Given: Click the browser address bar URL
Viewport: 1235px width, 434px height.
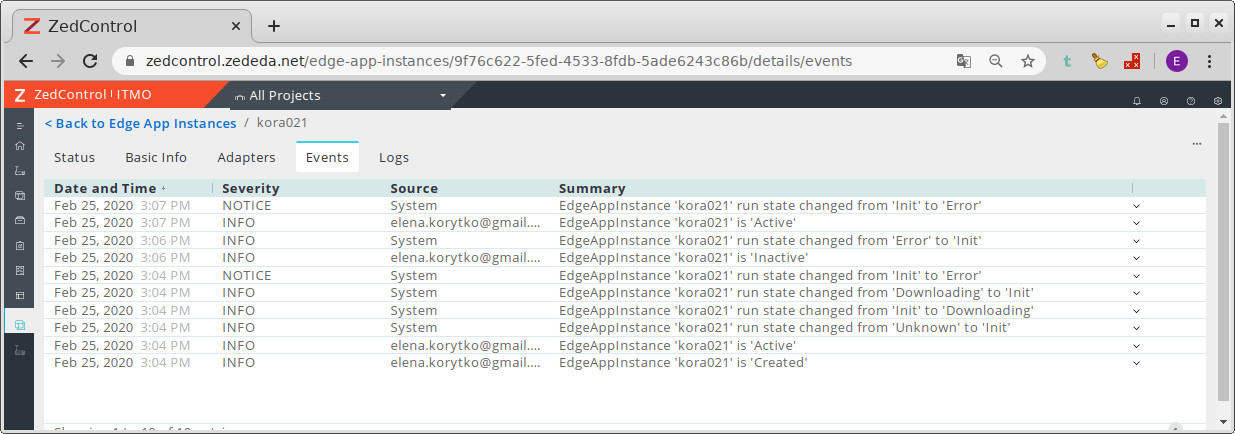Looking at the screenshot, I should pos(500,61).
